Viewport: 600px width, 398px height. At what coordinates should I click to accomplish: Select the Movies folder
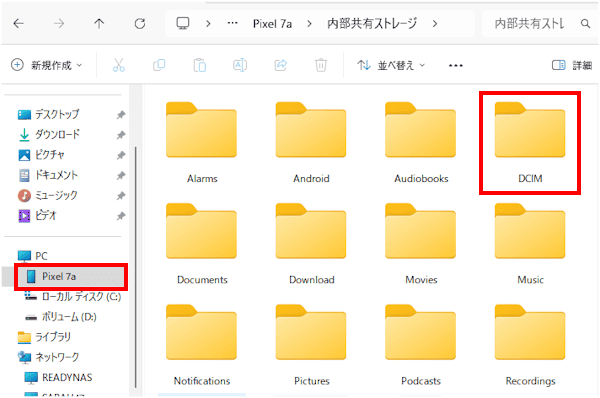click(x=421, y=245)
